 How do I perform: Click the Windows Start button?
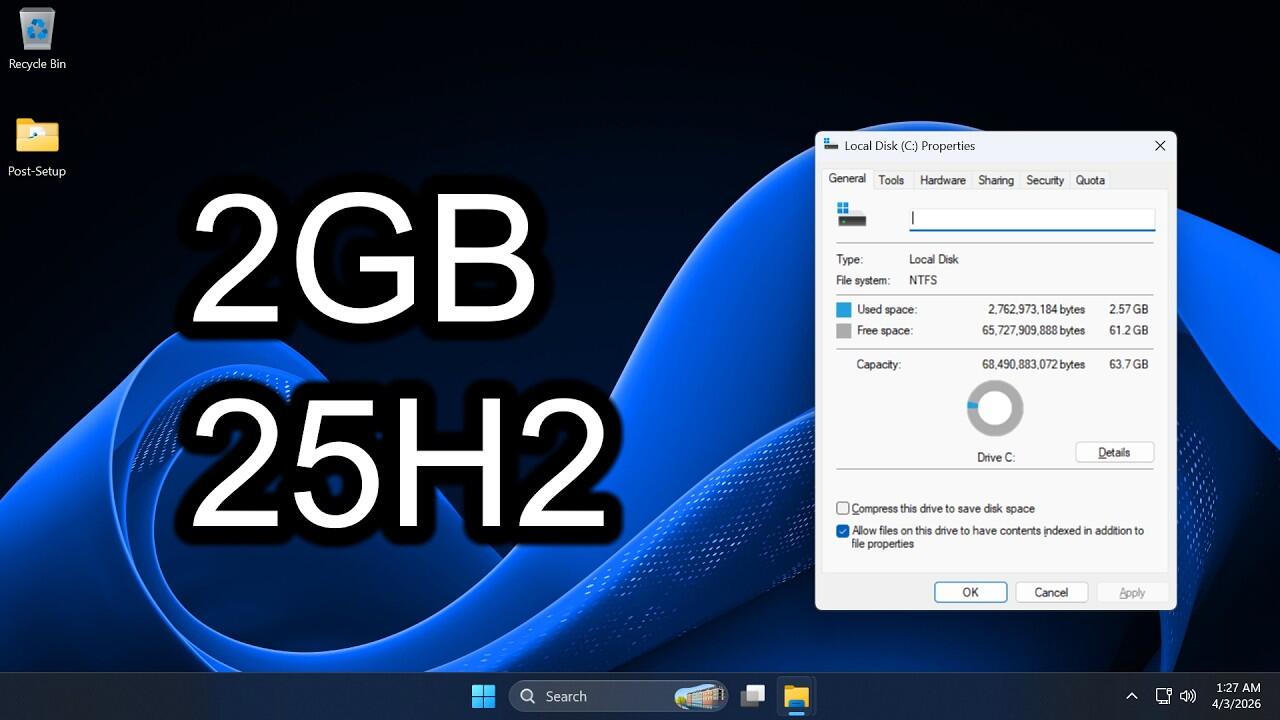click(x=483, y=696)
